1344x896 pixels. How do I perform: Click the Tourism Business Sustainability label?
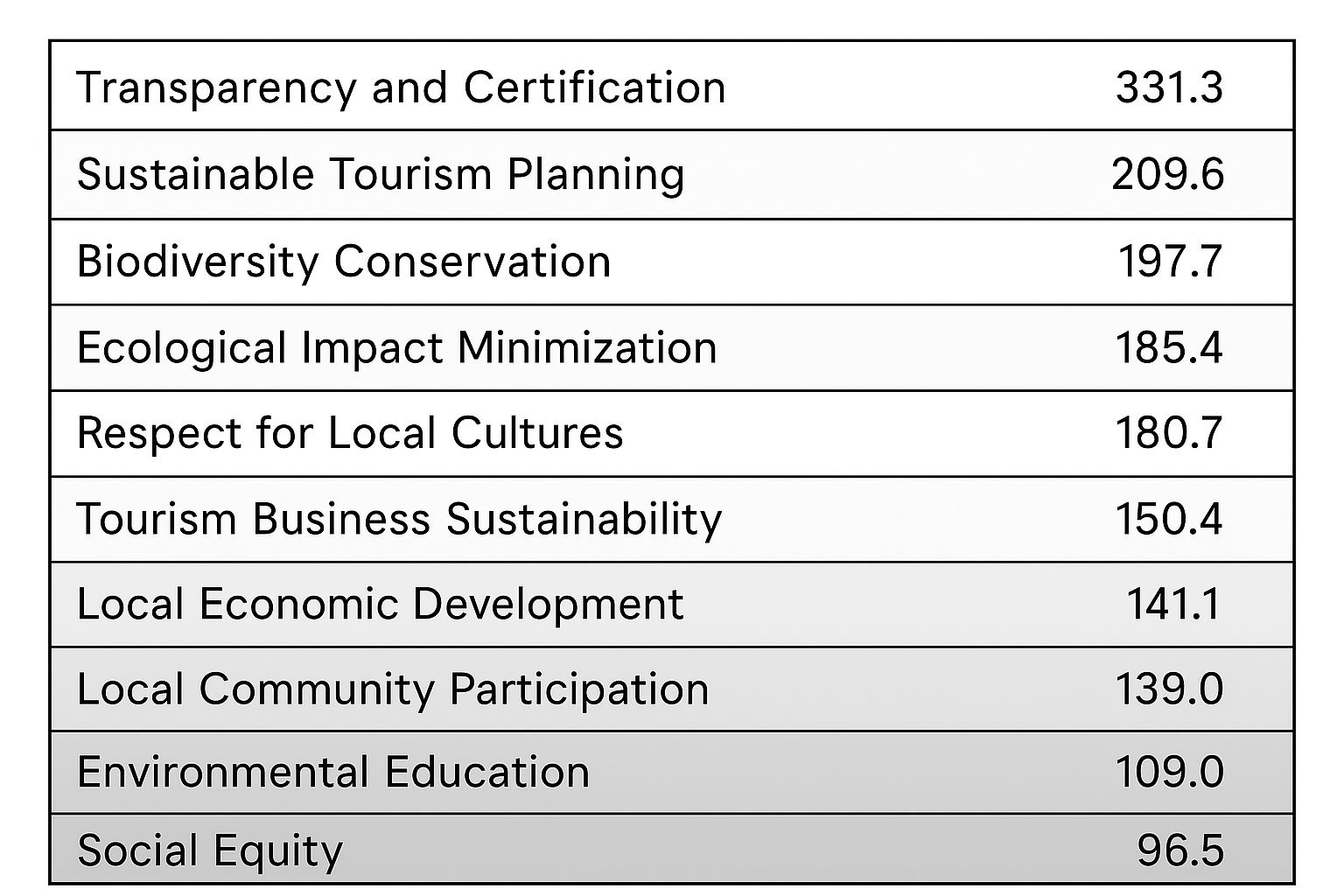(399, 519)
